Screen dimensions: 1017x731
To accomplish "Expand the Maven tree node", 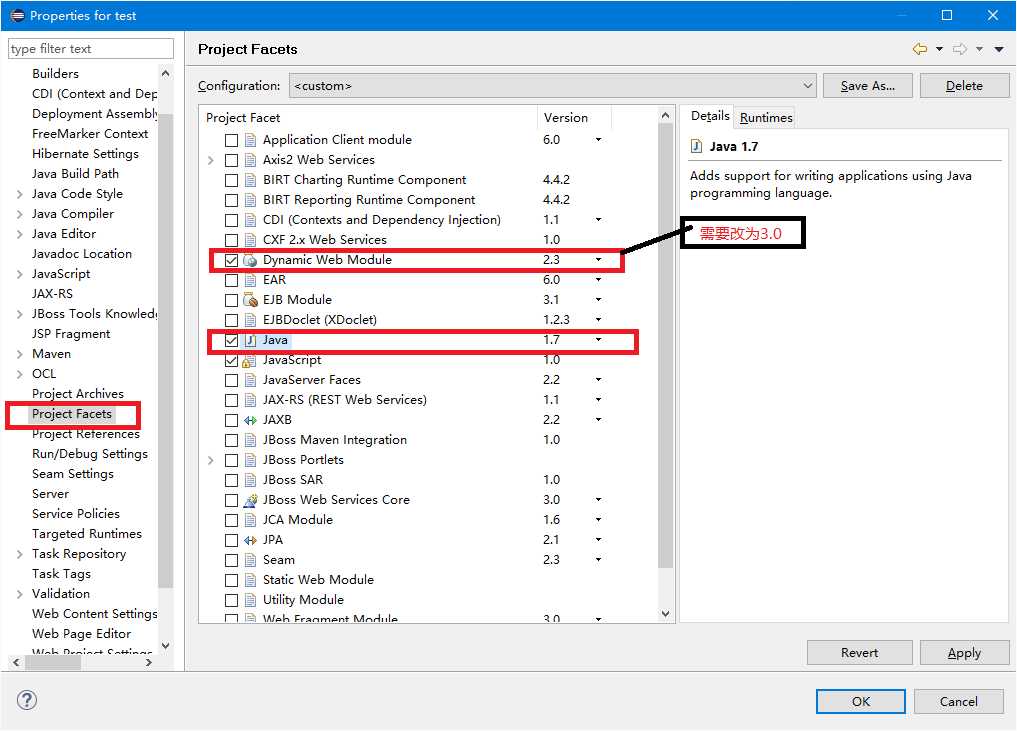I will (19, 354).
